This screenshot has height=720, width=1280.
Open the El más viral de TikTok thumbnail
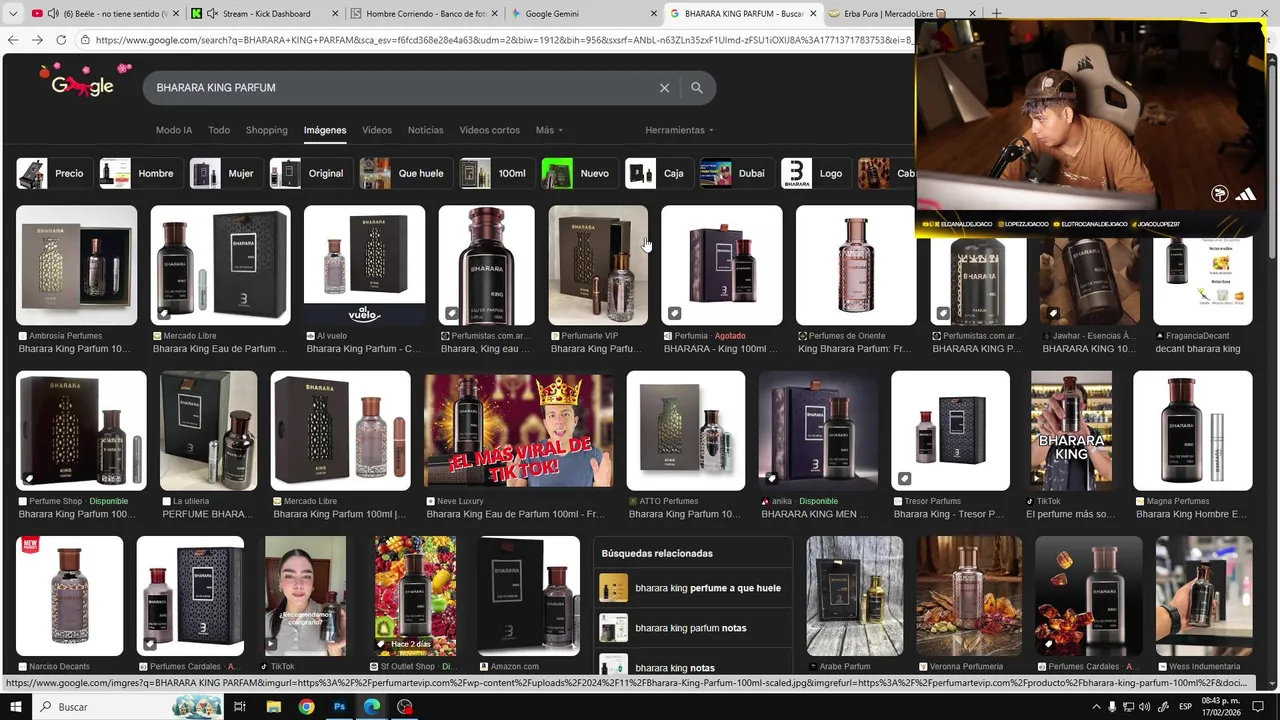pos(518,431)
